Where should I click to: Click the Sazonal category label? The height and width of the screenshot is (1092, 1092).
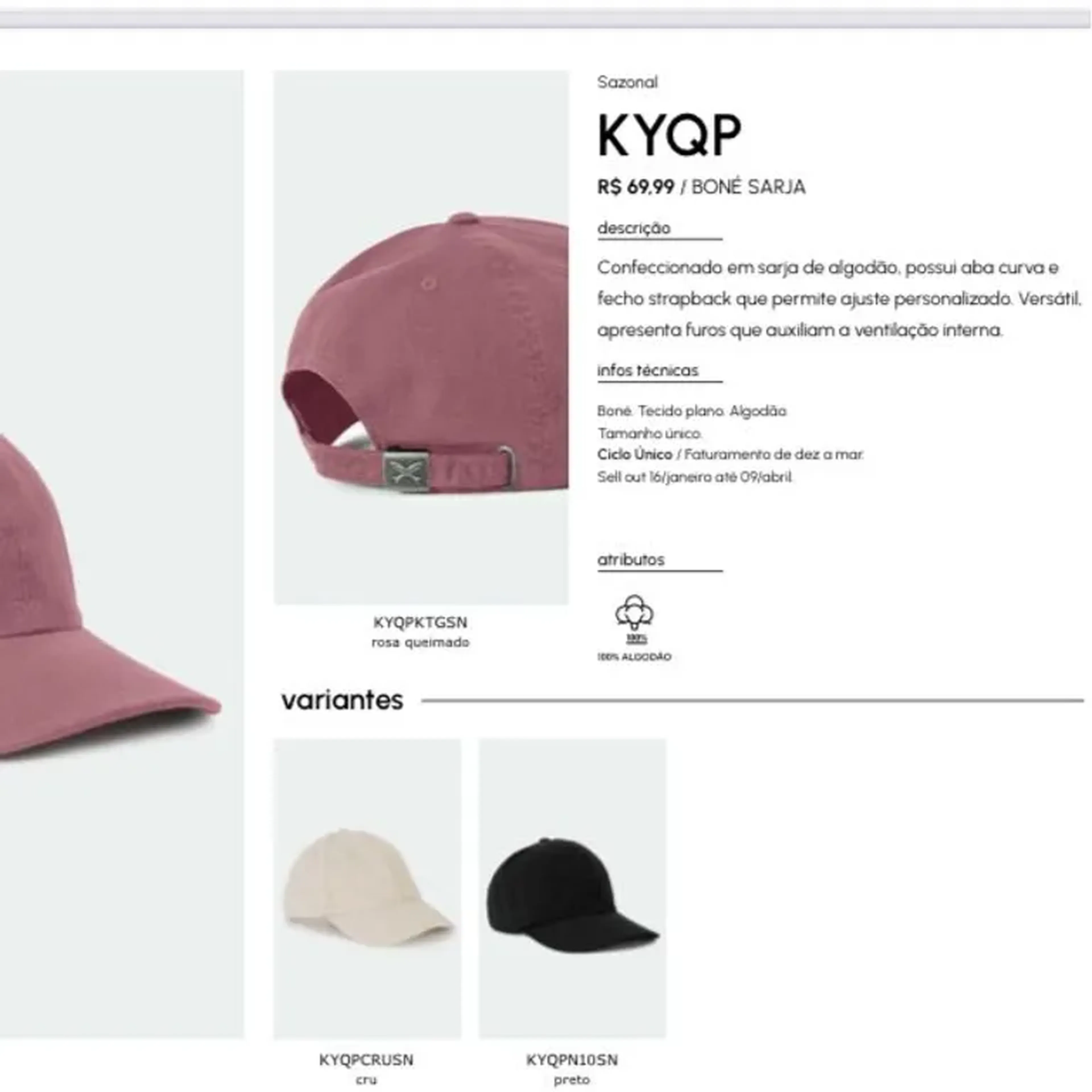click(x=627, y=82)
